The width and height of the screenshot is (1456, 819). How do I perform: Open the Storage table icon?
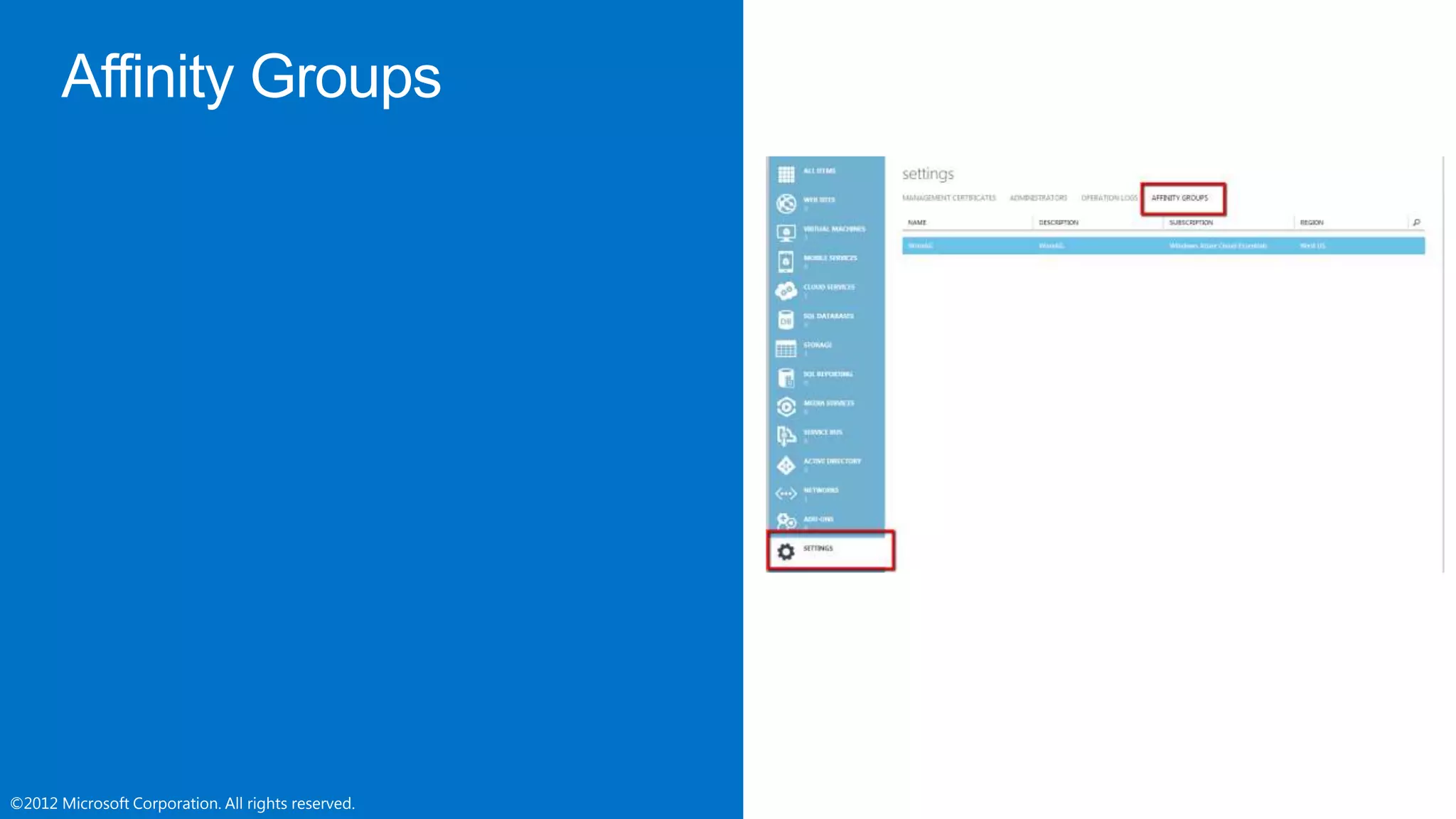[786, 348]
